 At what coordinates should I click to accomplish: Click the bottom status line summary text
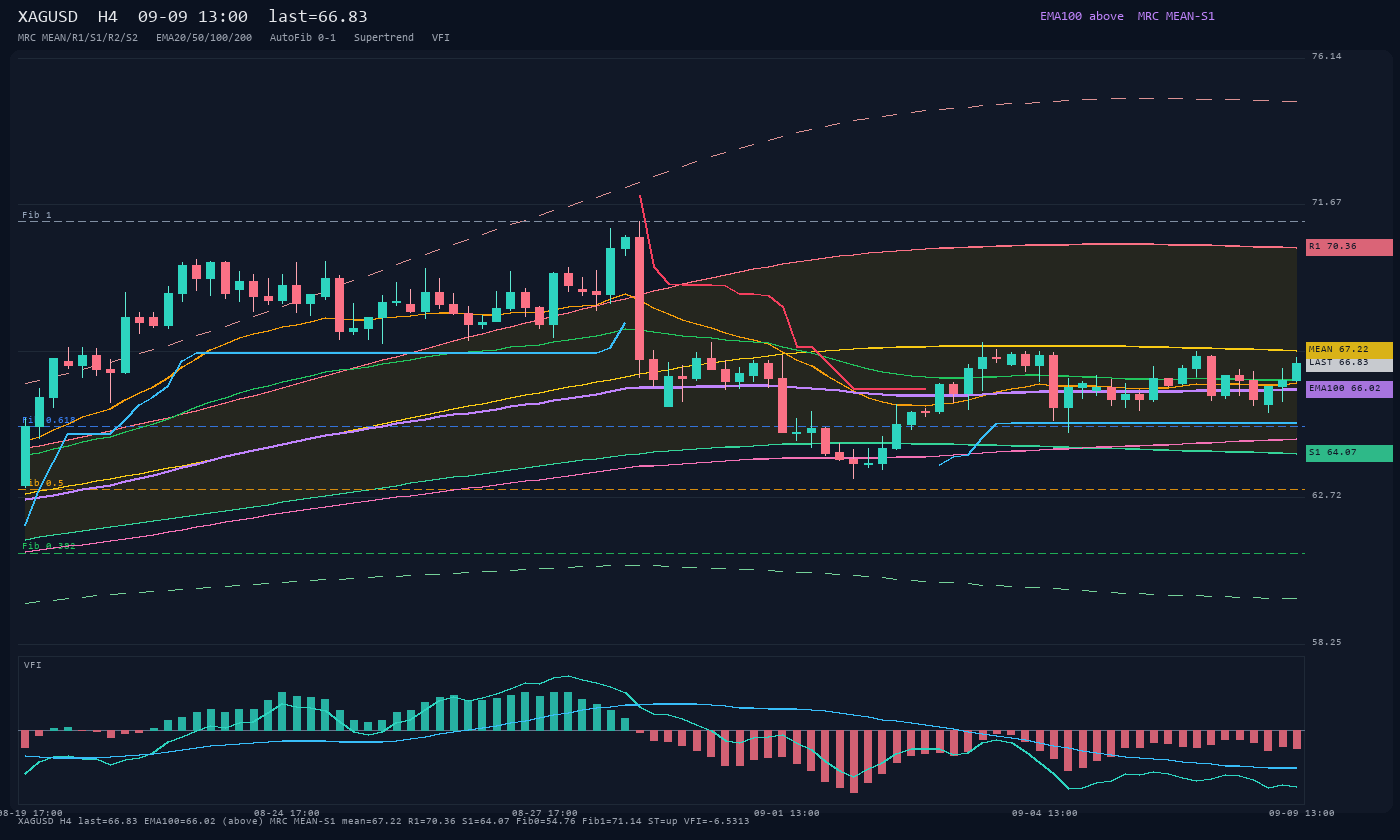[384, 821]
